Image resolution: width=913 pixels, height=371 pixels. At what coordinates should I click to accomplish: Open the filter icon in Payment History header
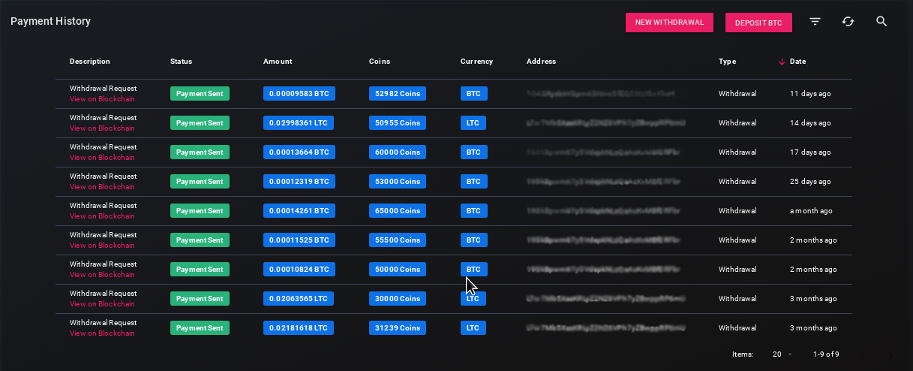pyautogui.click(x=815, y=22)
